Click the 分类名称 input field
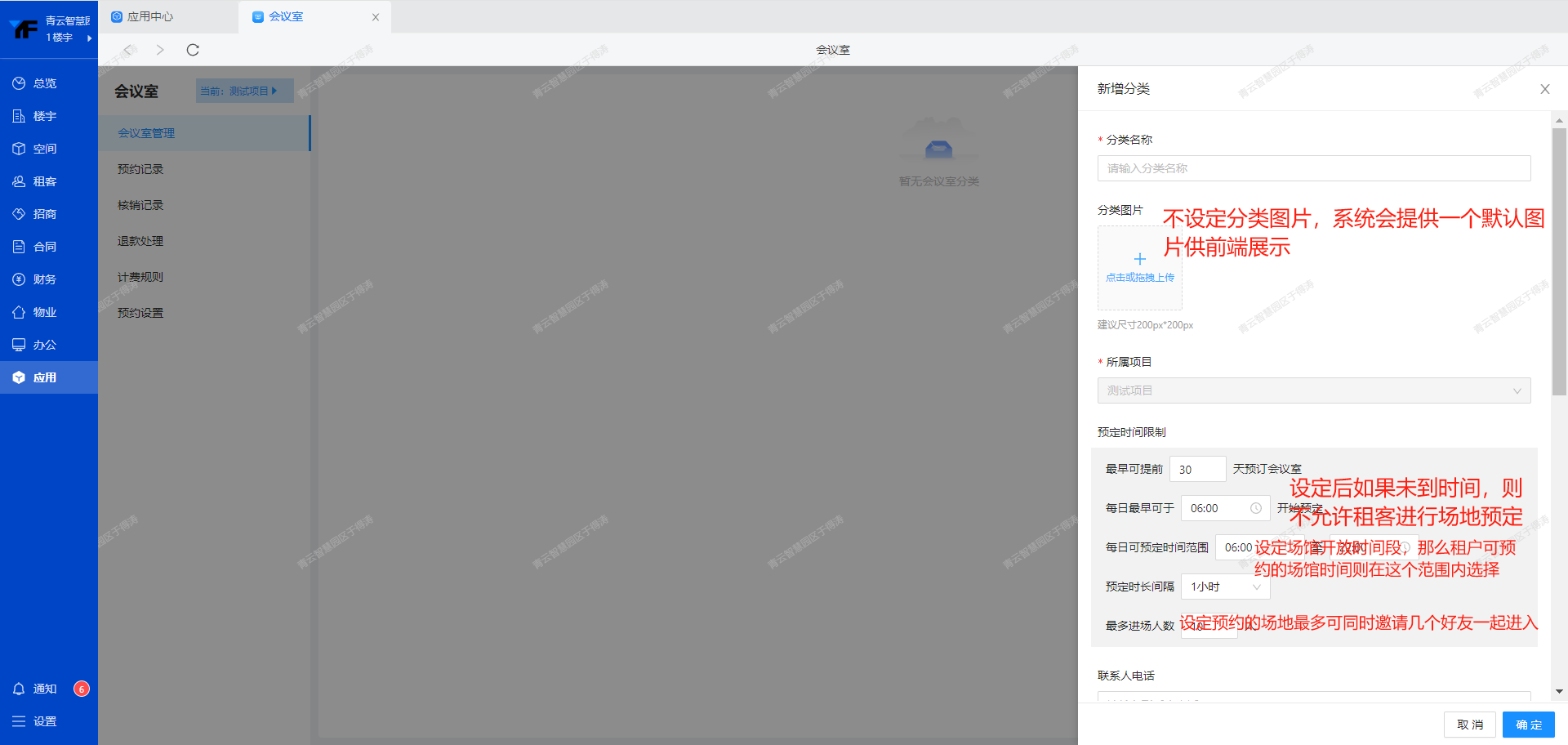This screenshot has width=1568, height=745. tap(1313, 168)
